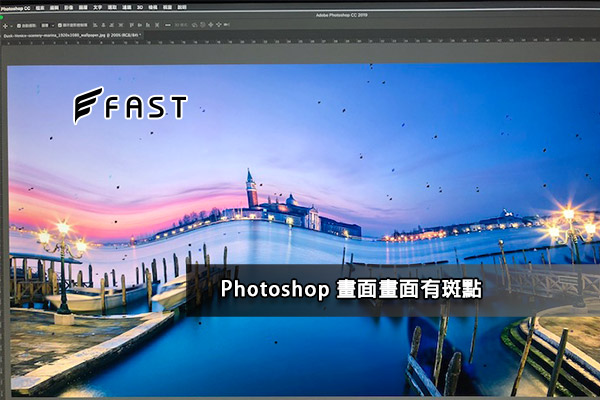Open the 編輯 (Edit) menu
Image resolution: width=600 pixels, height=400 pixels.
54,8
